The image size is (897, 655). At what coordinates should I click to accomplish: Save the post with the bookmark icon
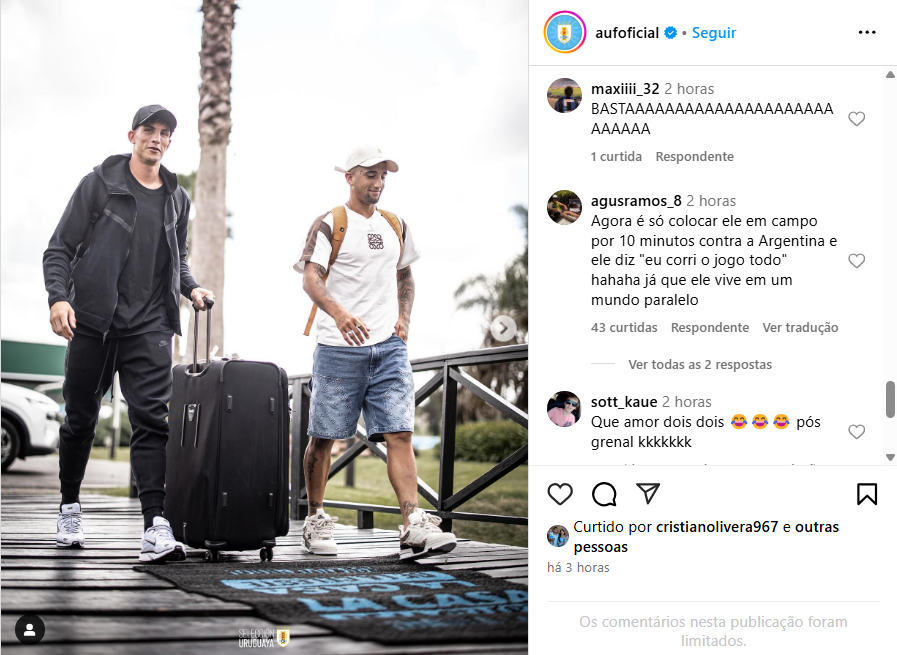point(867,494)
